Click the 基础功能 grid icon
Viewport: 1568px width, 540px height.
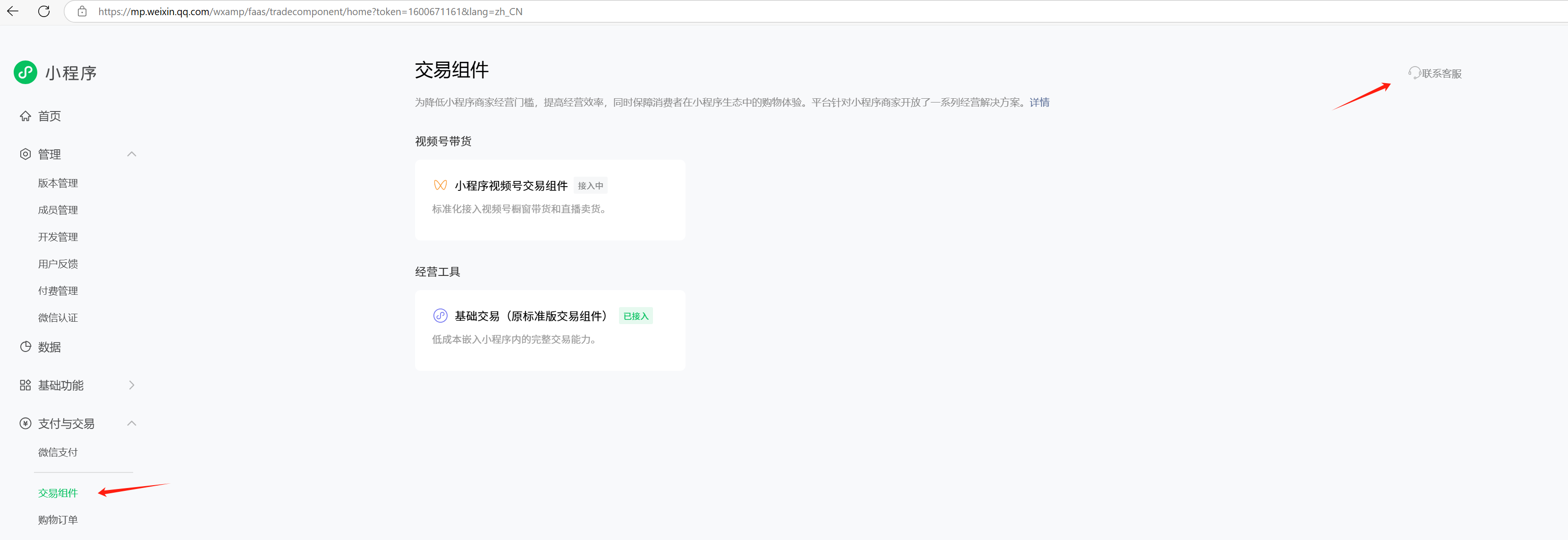tap(25, 386)
